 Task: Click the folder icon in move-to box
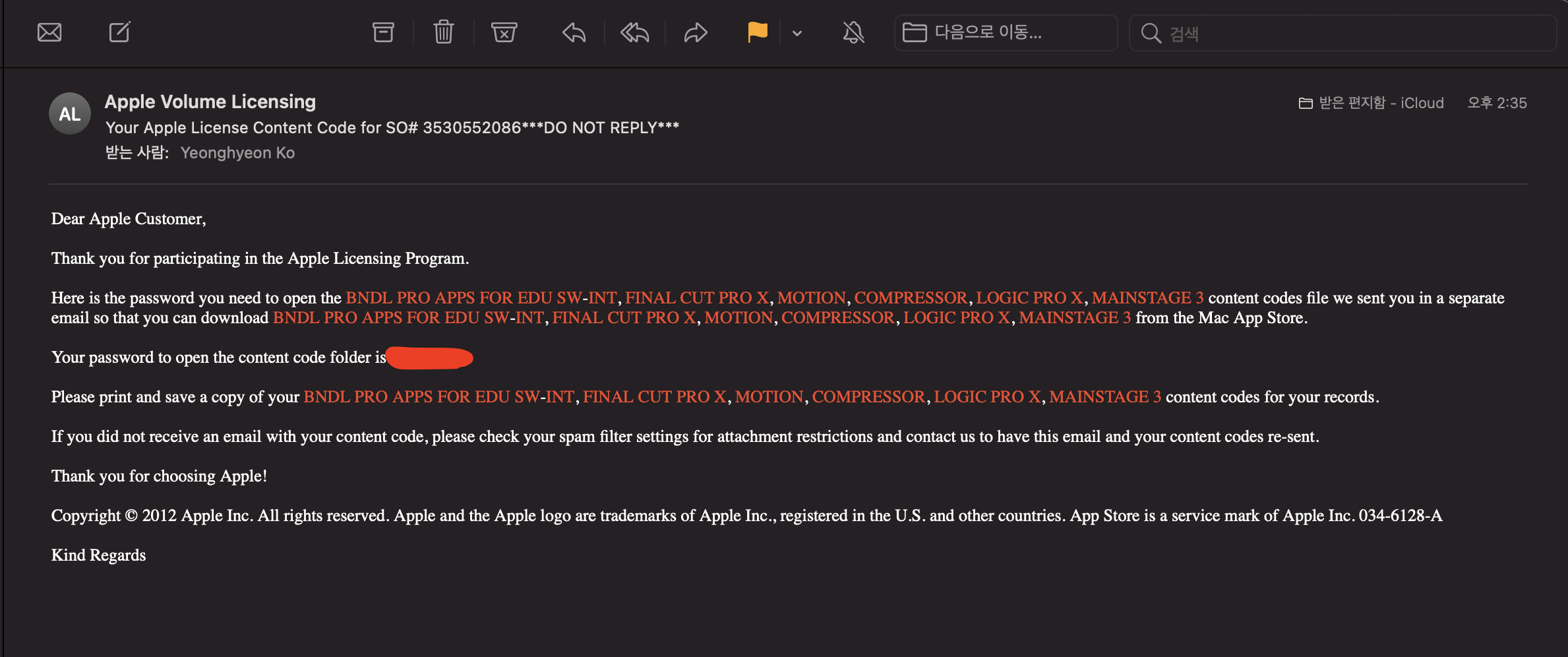pyautogui.click(x=915, y=32)
